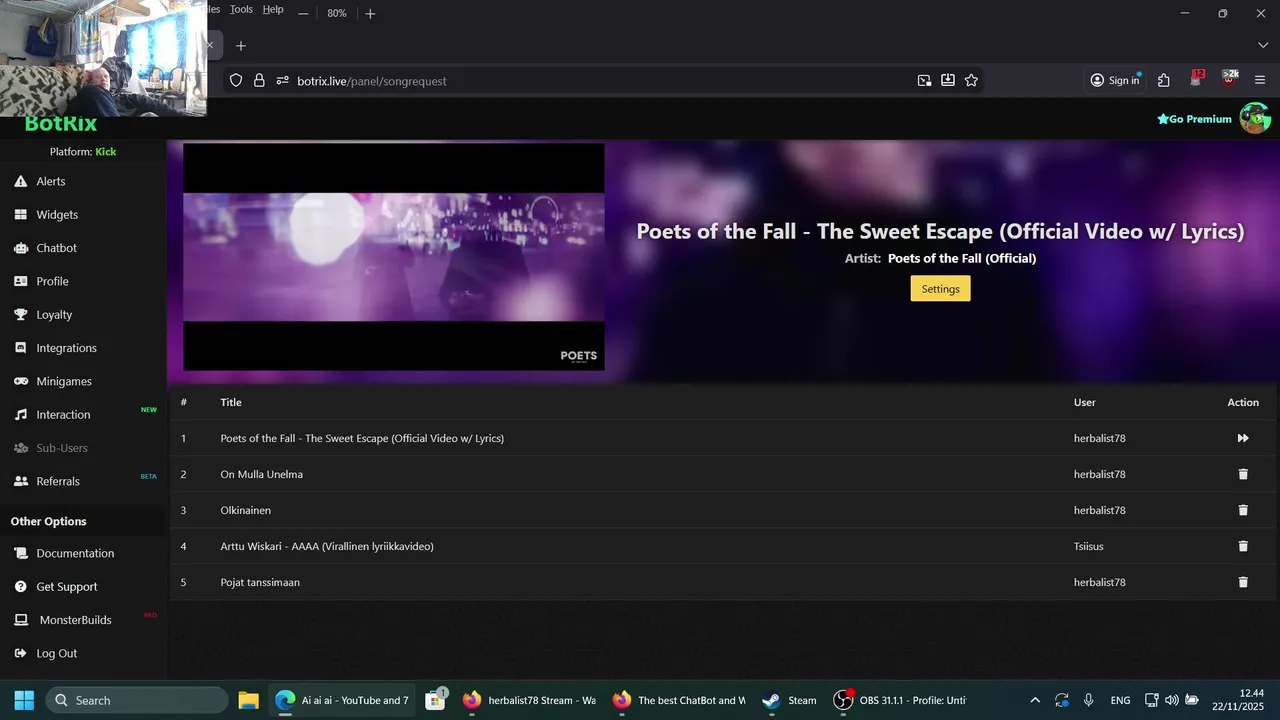This screenshot has height=720, width=1280.
Task: Open the browser extensions puzzle icon
Action: tap(1163, 80)
